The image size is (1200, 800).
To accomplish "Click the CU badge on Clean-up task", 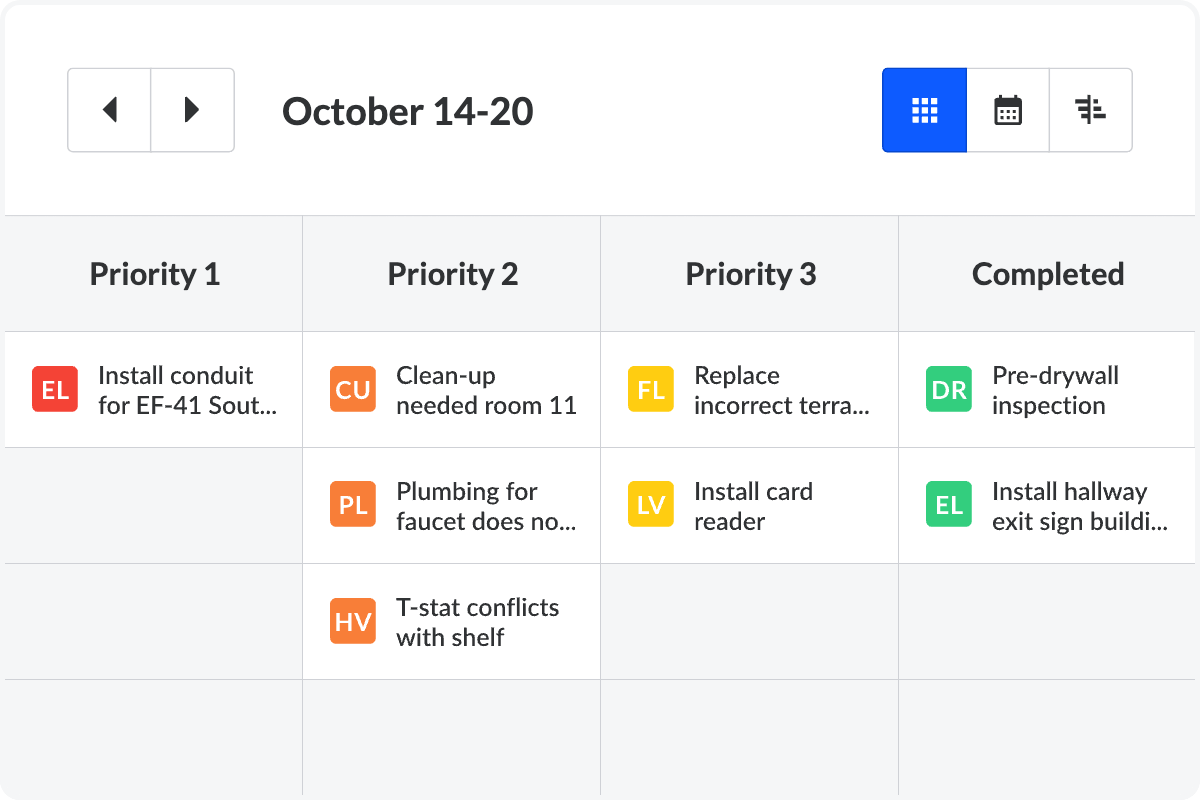I will [x=352, y=390].
